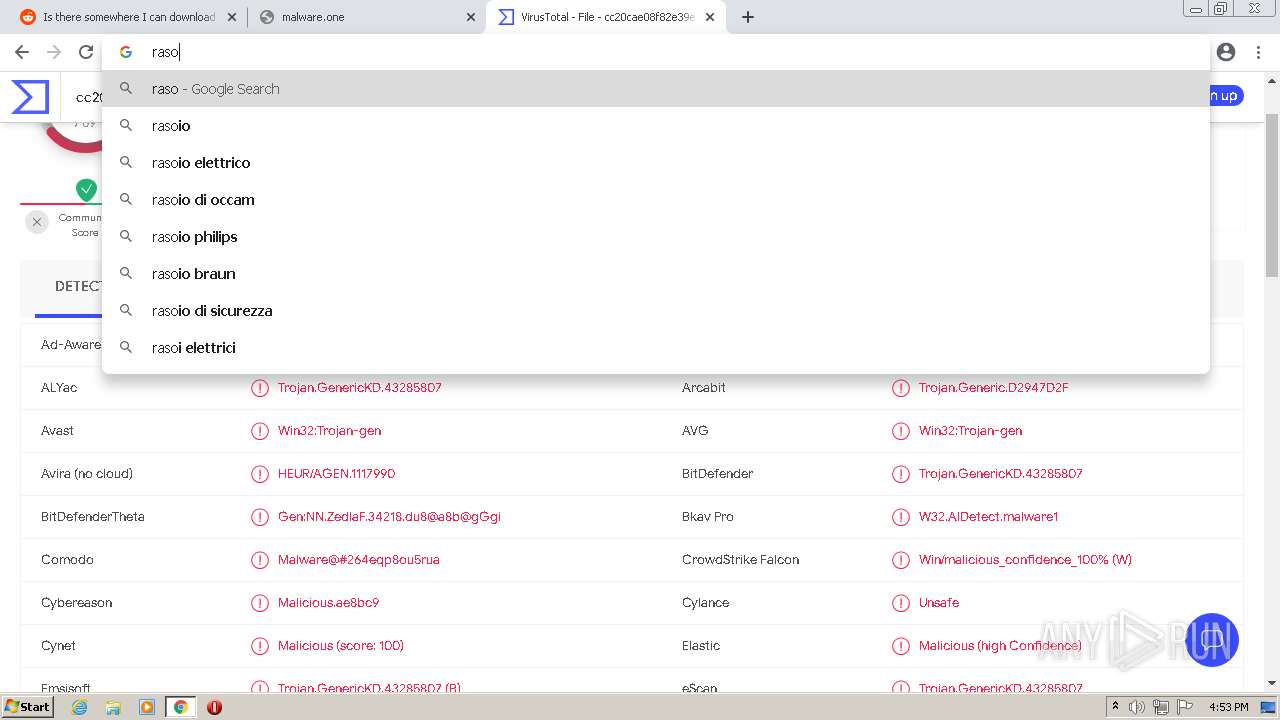Click the taskbar clock showing 4:53 PM
This screenshot has height=720, width=1280.
tap(1228, 707)
